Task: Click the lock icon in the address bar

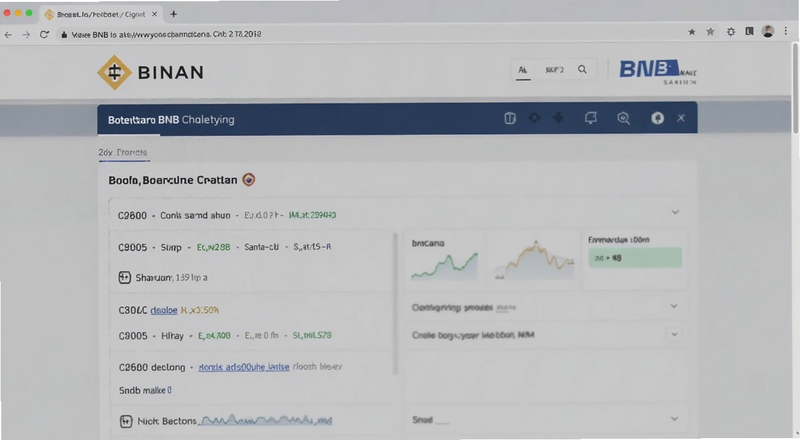Action: (64, 34)
